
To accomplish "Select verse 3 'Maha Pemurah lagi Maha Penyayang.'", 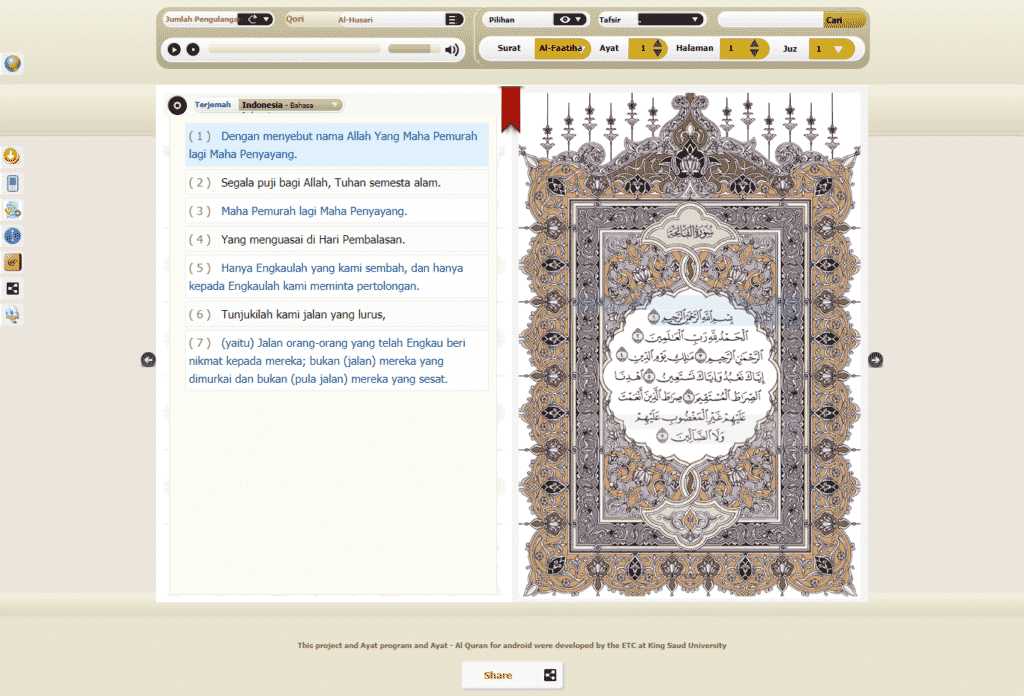I will [337, 211].
